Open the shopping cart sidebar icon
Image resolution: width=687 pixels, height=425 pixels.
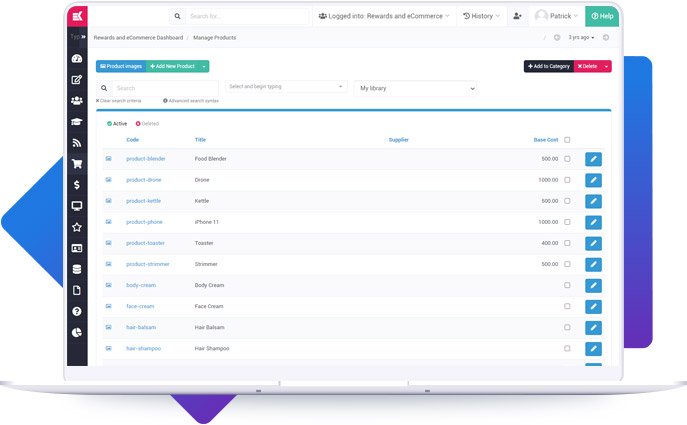(x=77, y=164)
